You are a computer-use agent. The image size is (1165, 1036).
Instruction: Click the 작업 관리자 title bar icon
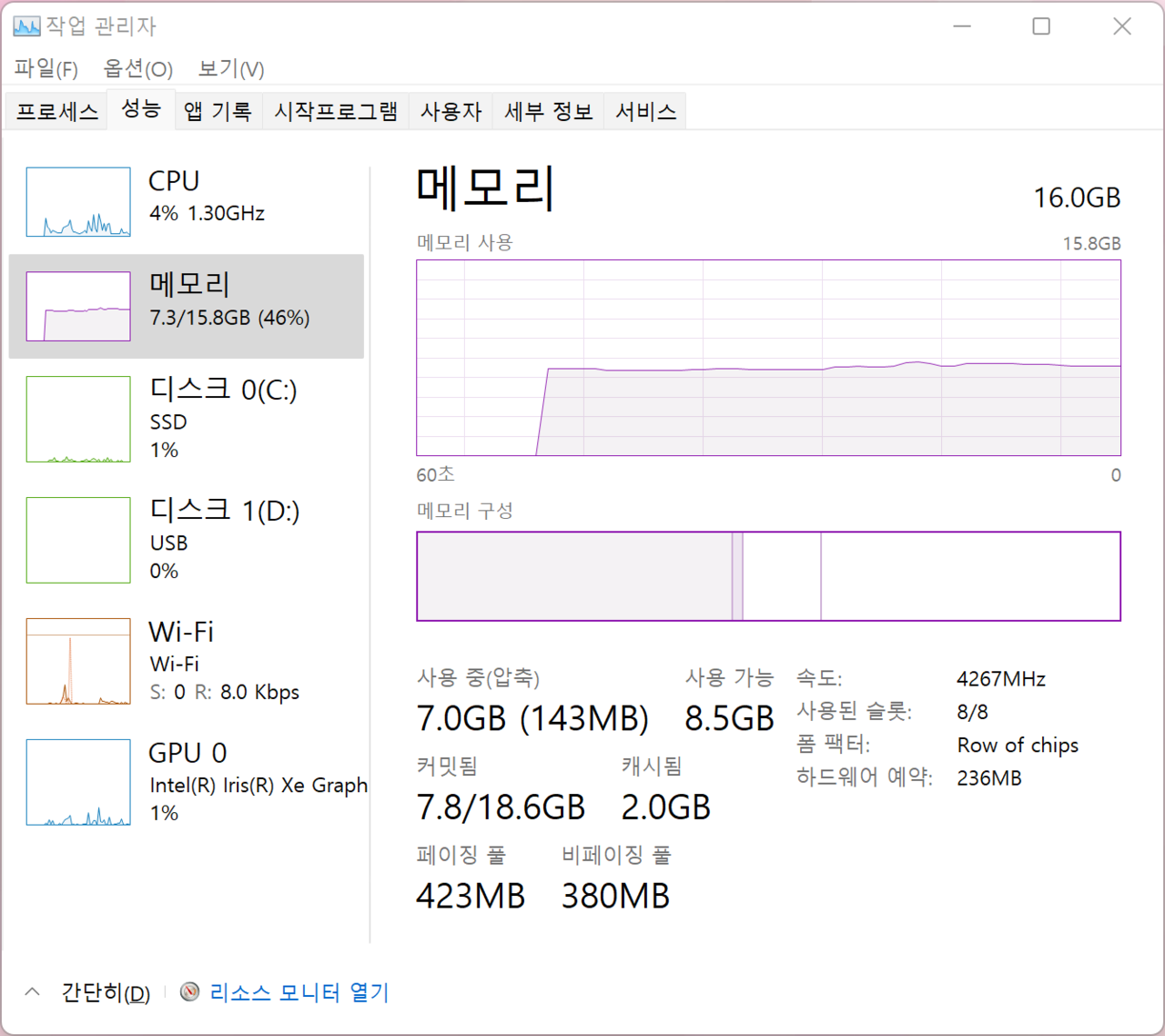pos(26,26)
